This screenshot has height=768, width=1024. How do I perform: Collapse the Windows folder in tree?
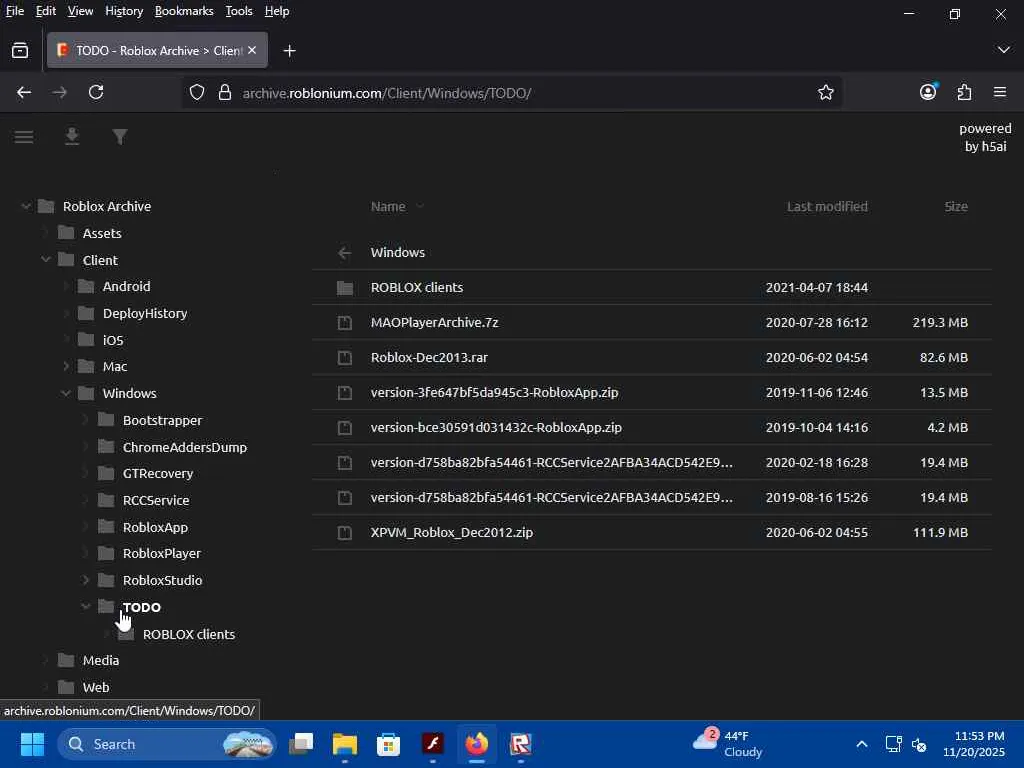tap(66, 393)
